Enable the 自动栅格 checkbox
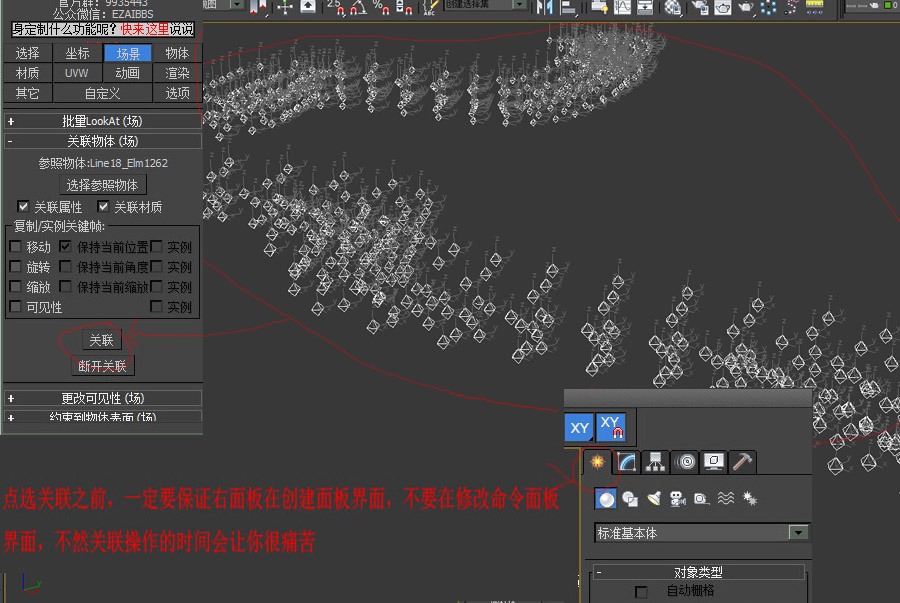The image size is (900, 603). [x=641, y=591]
